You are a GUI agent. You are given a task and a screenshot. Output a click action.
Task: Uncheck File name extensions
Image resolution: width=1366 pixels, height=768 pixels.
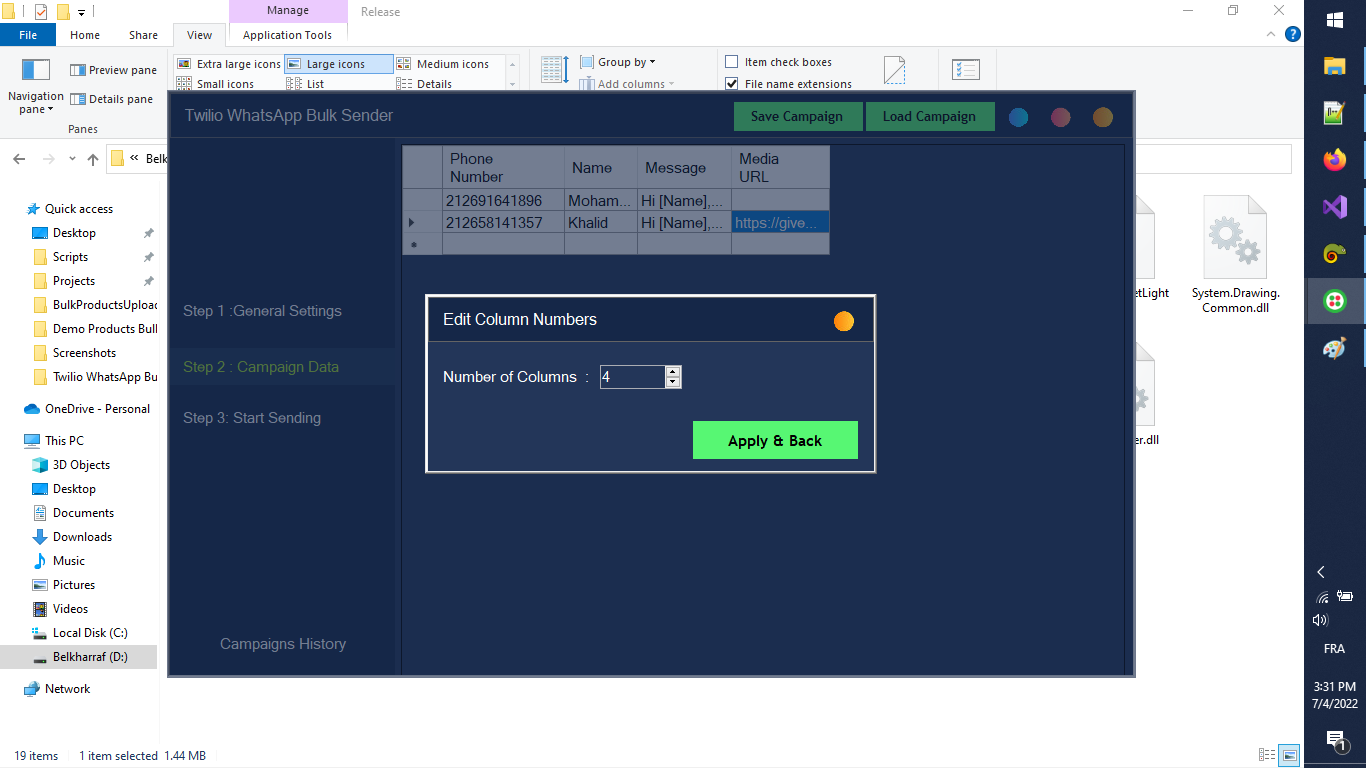[732, 84]
